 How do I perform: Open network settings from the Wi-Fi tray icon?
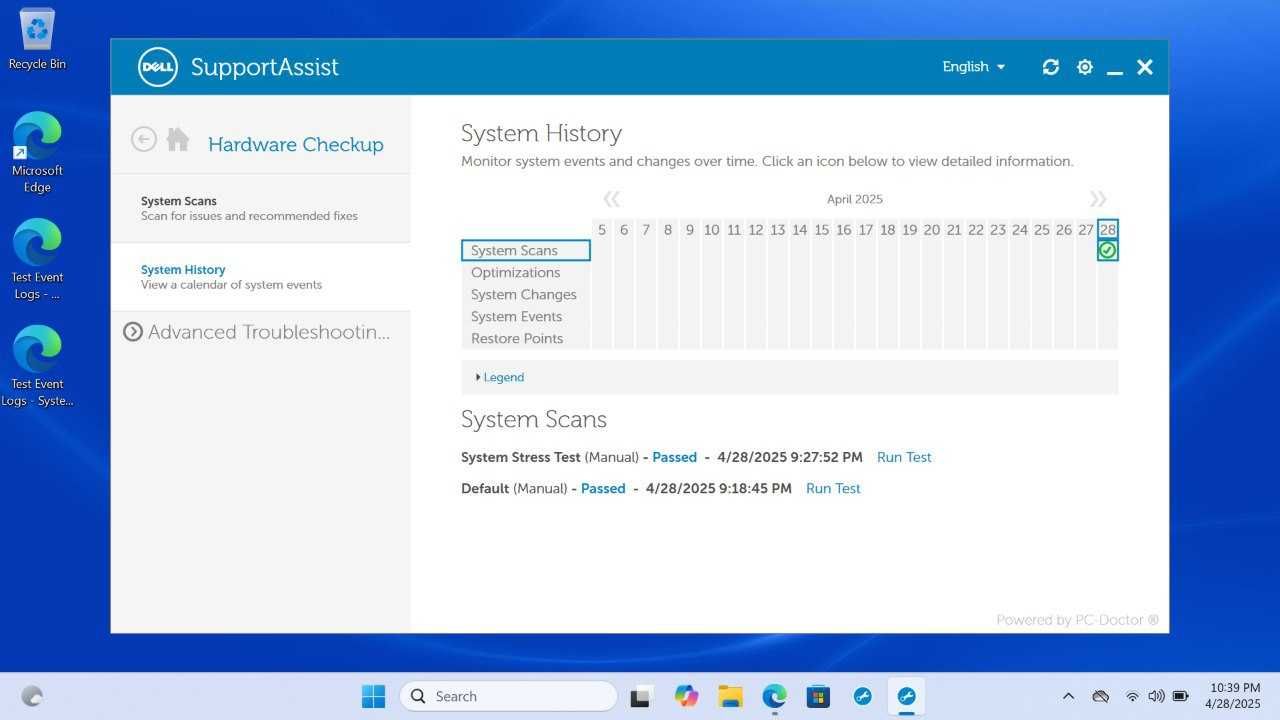[1132, 696]
